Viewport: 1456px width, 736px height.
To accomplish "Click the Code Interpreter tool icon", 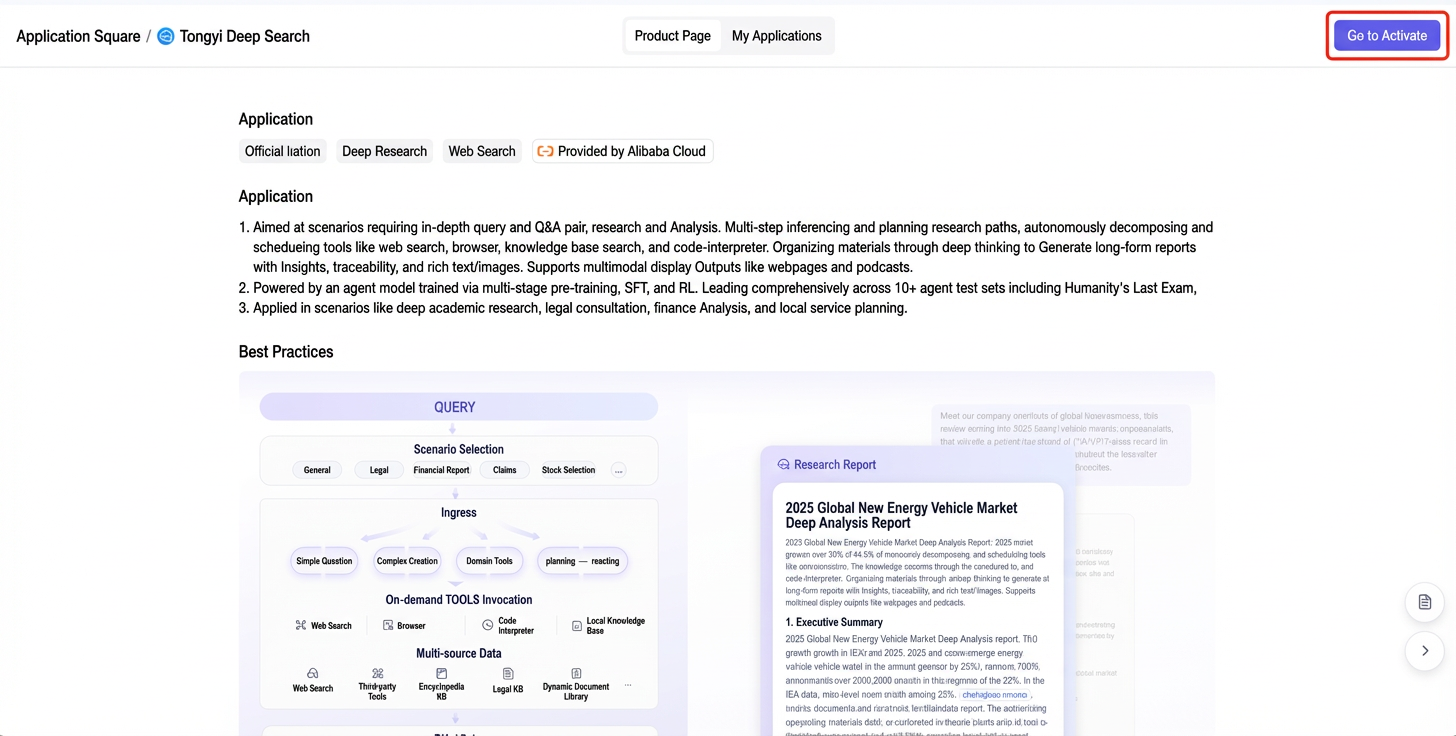I will click(x=488, y=625).
